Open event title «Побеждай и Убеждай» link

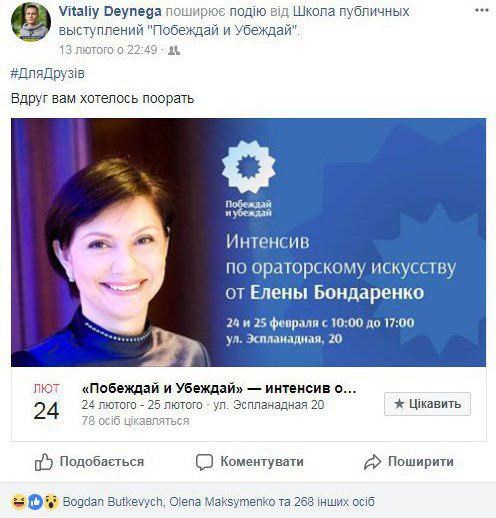click(x=219, y=388)
